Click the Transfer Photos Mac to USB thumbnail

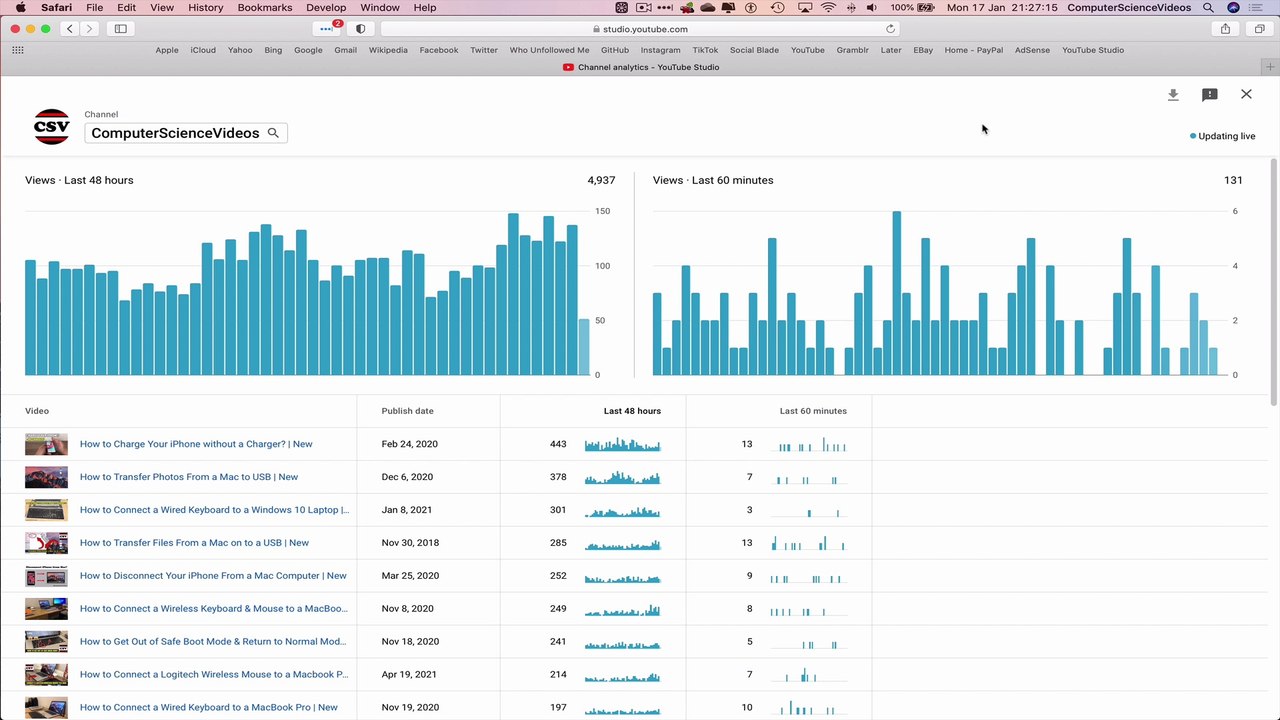click(x=46, y=477)
